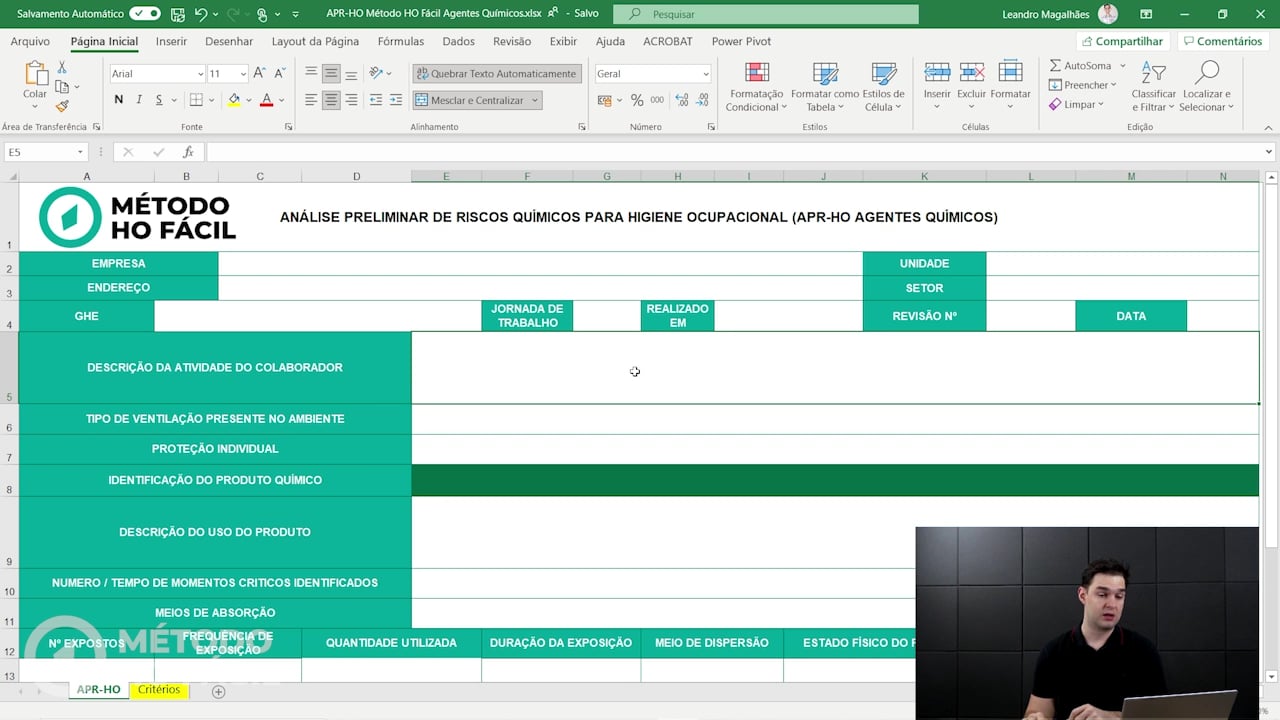Open the Geral number format dropdown
The image size is (1280, 720).
[x=705, y=74]
